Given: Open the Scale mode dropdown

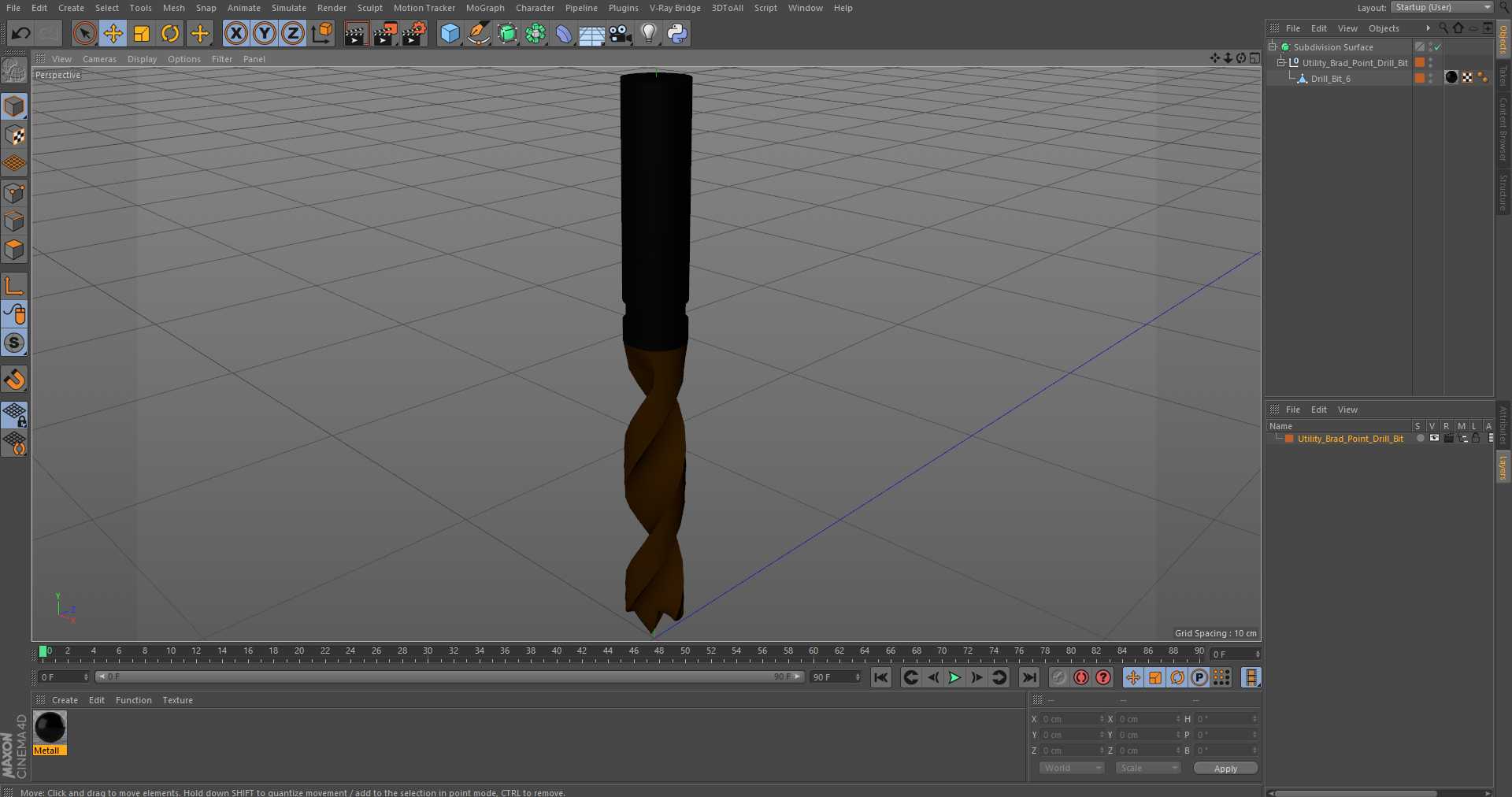Looking at the screenshot, I should [x=1148, y=768].
